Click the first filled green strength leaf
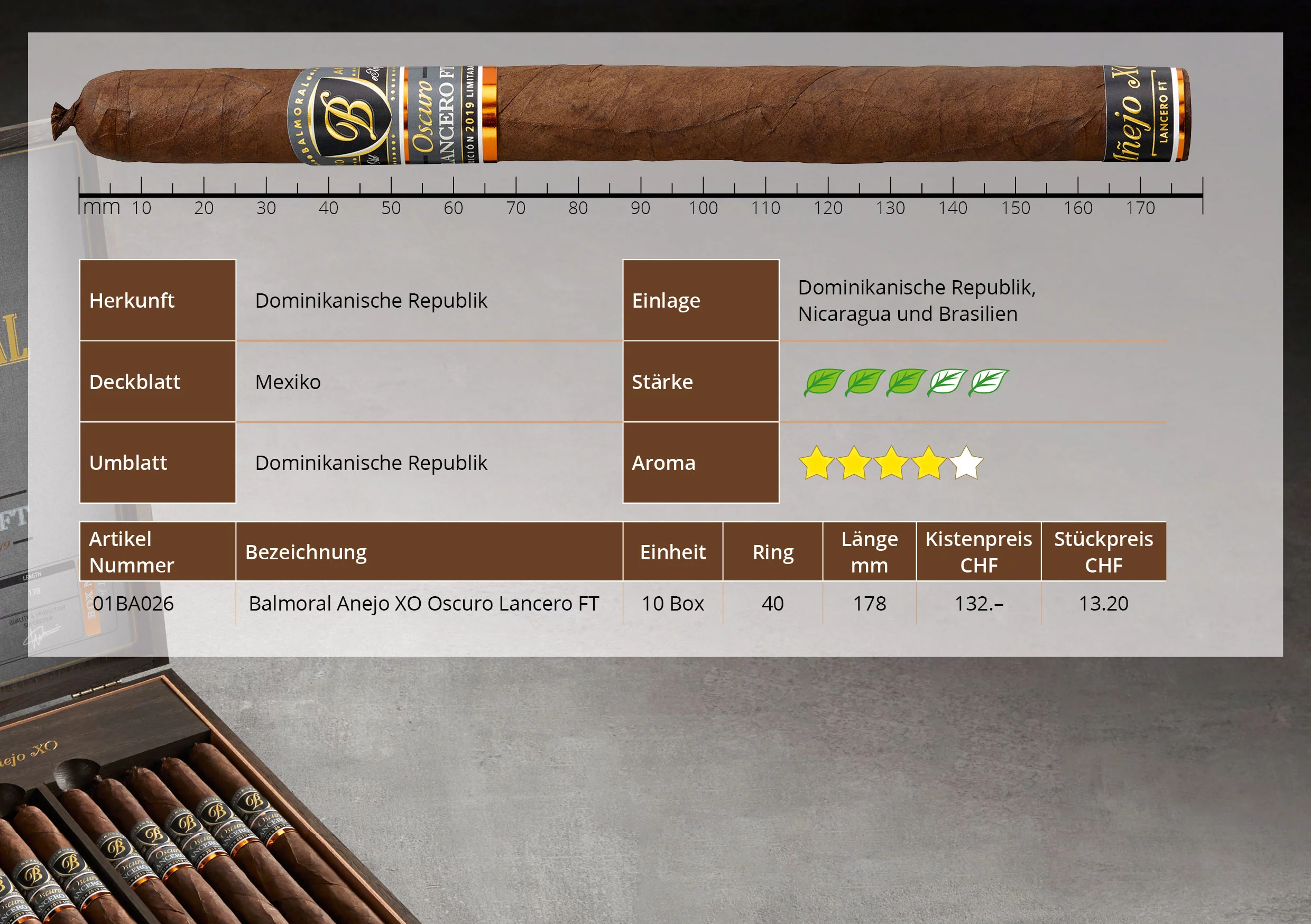 (x=824, y=382)
